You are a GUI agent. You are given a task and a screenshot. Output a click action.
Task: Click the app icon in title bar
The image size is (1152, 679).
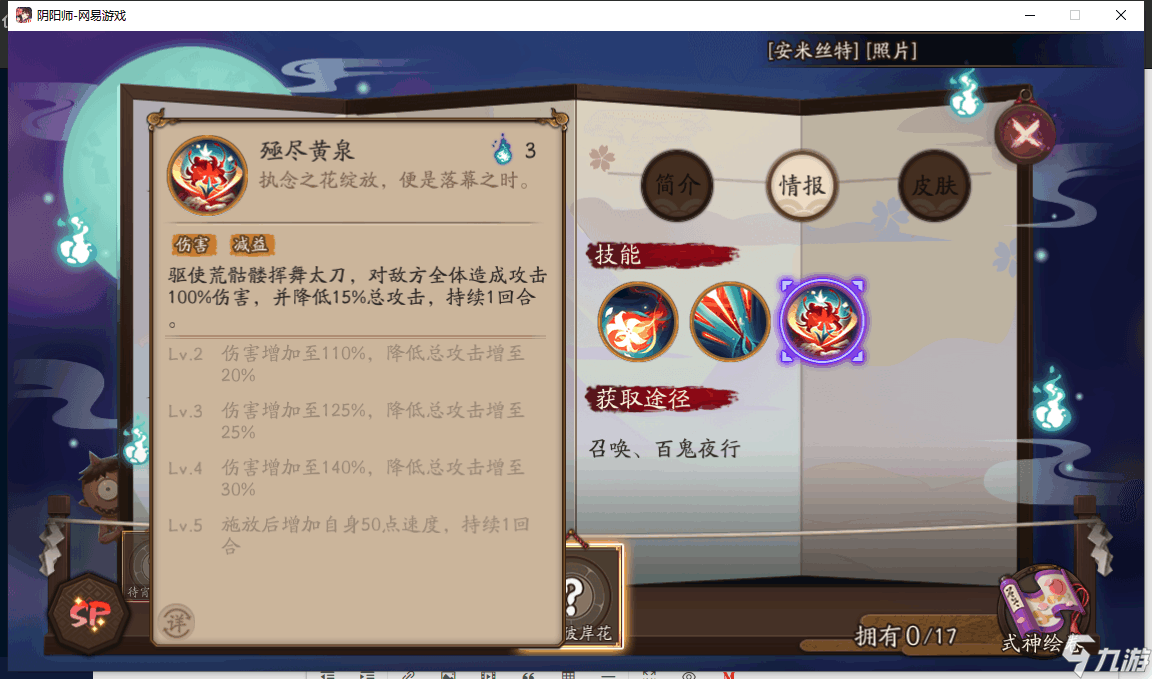tap(24, 15)
